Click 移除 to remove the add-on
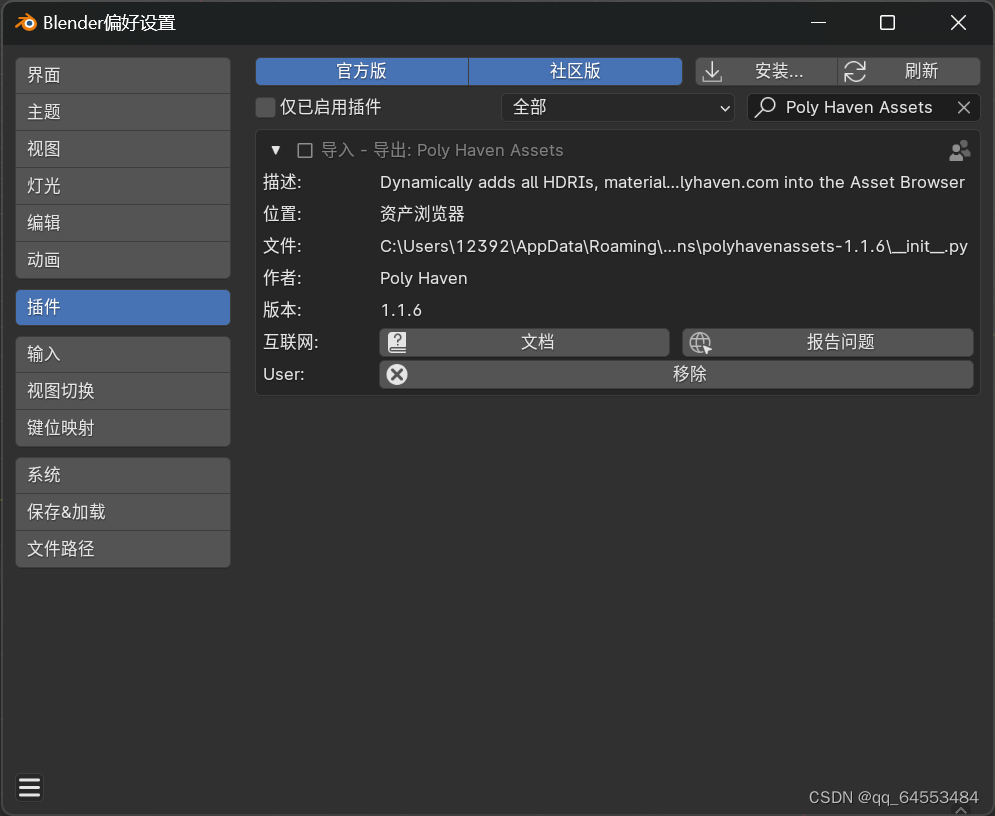 pos(676,374)
